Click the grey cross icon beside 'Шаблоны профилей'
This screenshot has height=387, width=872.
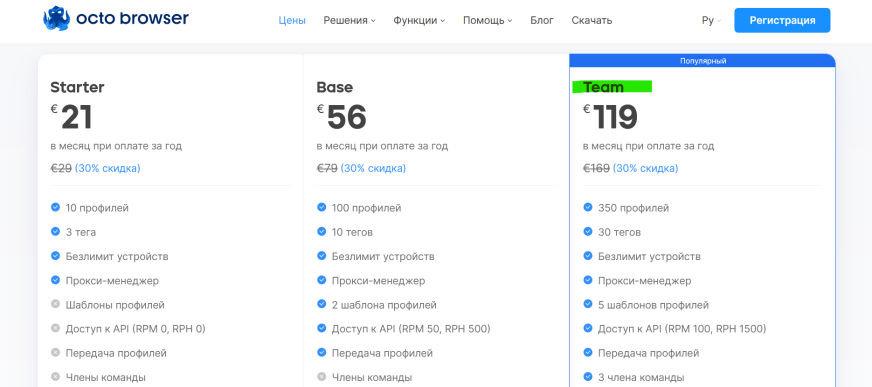point(55,305)
